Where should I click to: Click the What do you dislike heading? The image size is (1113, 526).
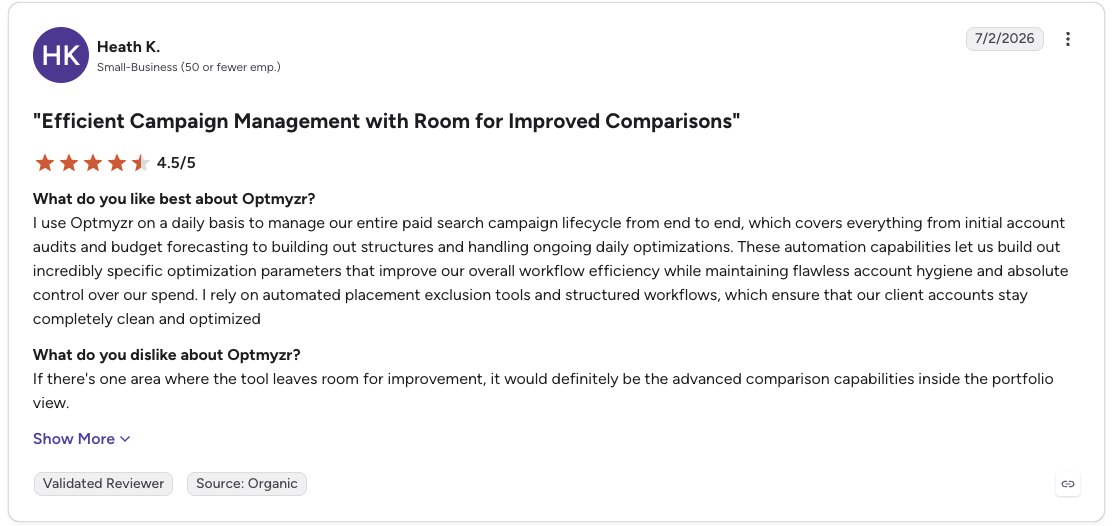coord(167,354)
